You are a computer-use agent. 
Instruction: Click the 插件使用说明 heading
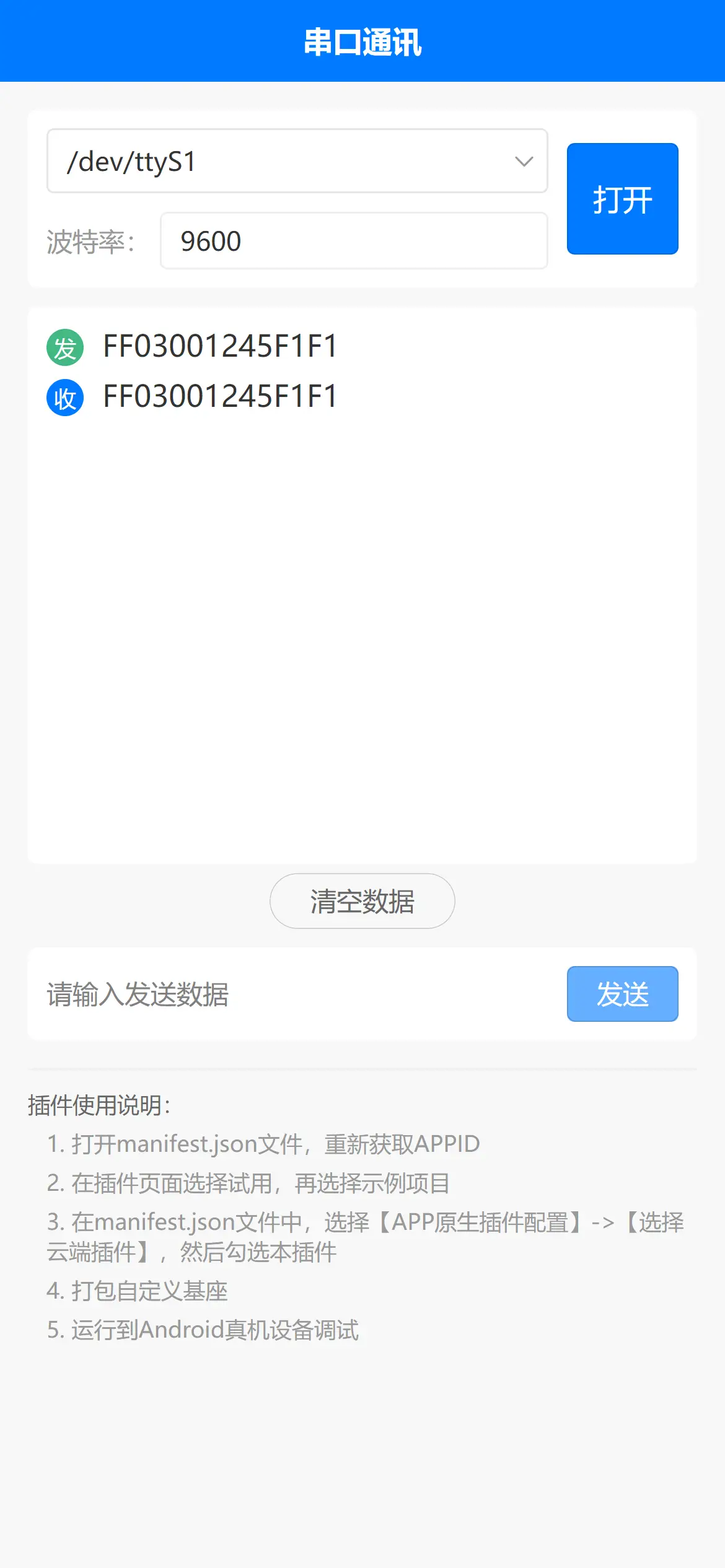click(99, 1105)
